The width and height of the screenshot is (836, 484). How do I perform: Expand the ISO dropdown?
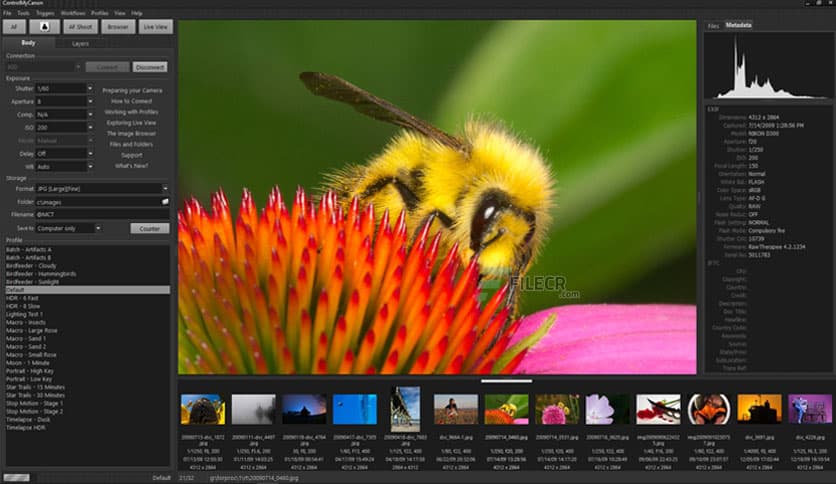[90, 127]
